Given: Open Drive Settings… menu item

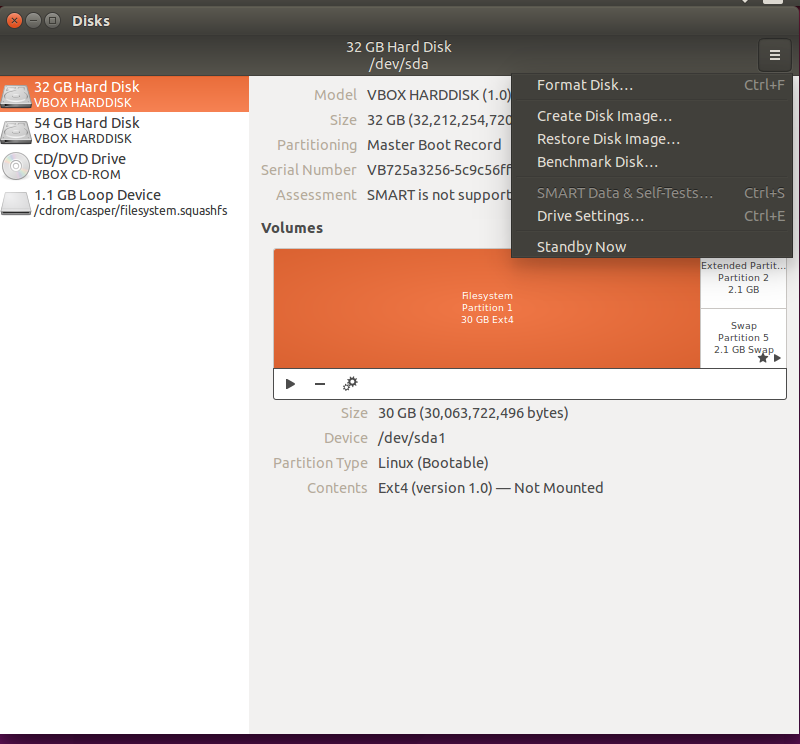Looking at the screenshot, I should (590, 216).
